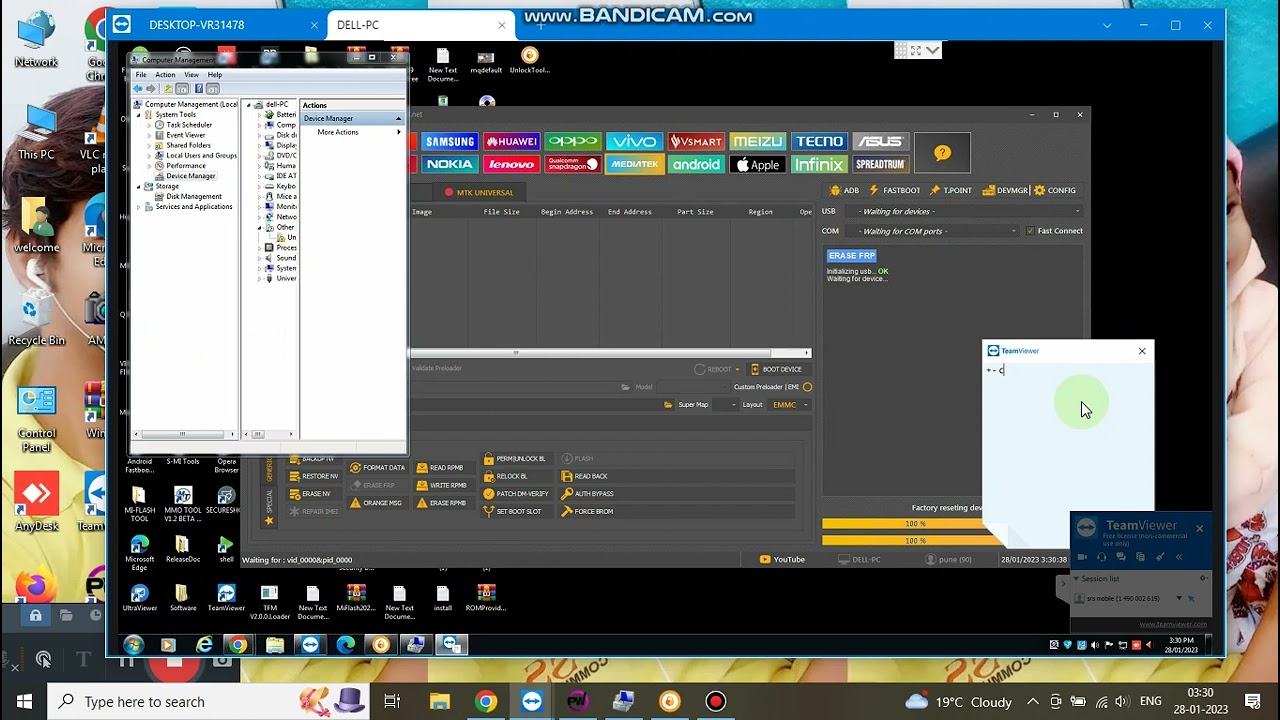Select the VSmart brand tile
The image size is (1280, 720).
696,142
